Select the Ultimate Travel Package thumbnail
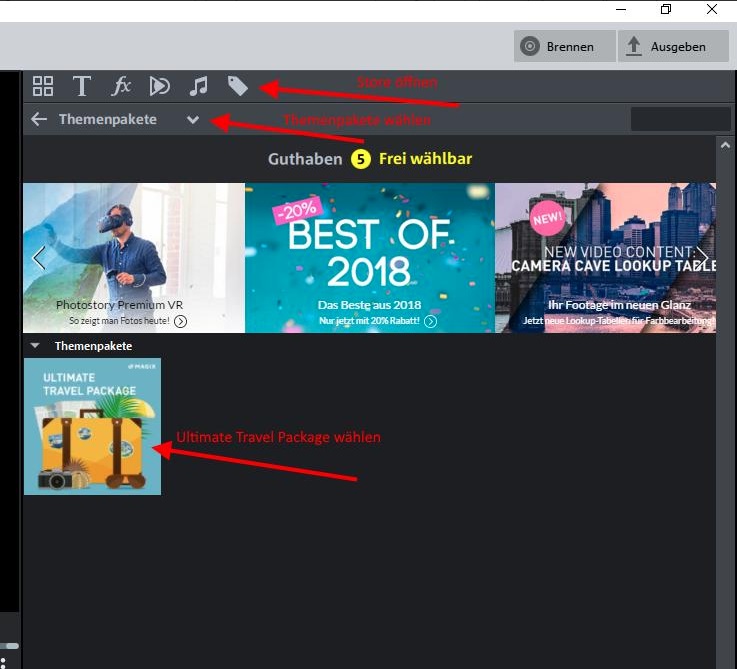This screenshot has height=669, width=737. pyautogui.click(x=93, y=426)
